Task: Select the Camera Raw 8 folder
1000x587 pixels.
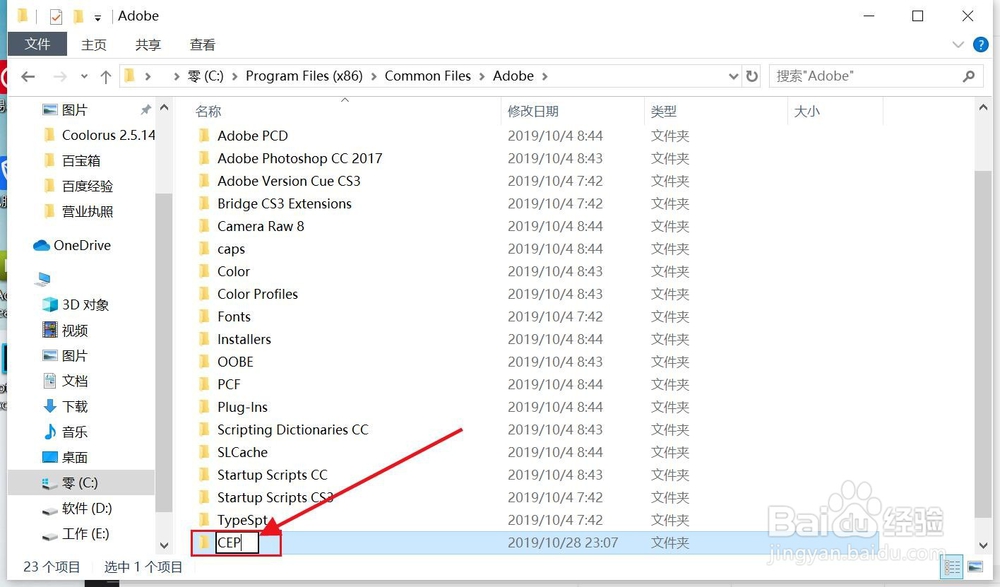Action: click(x=260, y=227)
